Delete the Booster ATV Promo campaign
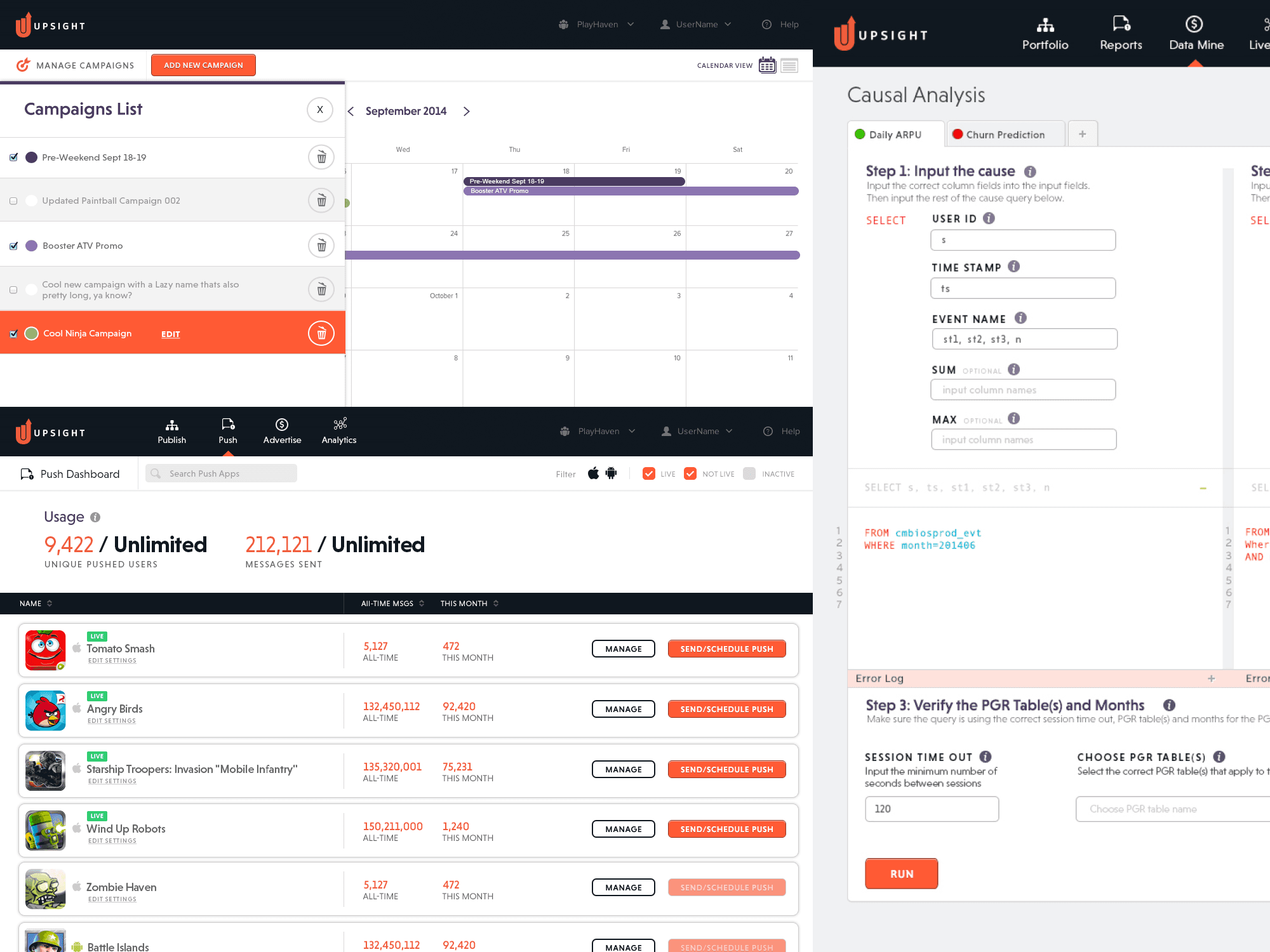This screenshot has height=952, width=1270. point(321,246)
